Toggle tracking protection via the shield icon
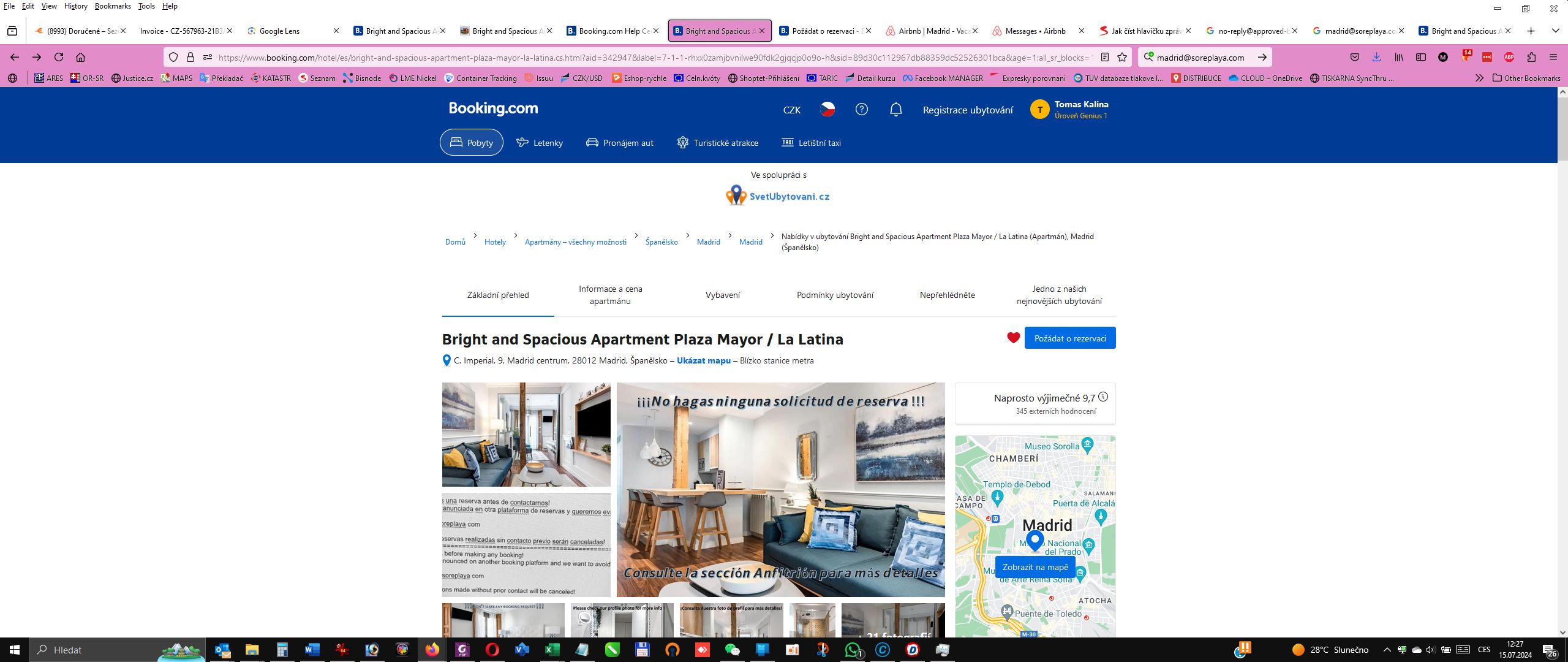The image size is (1568, 662). 173,57
